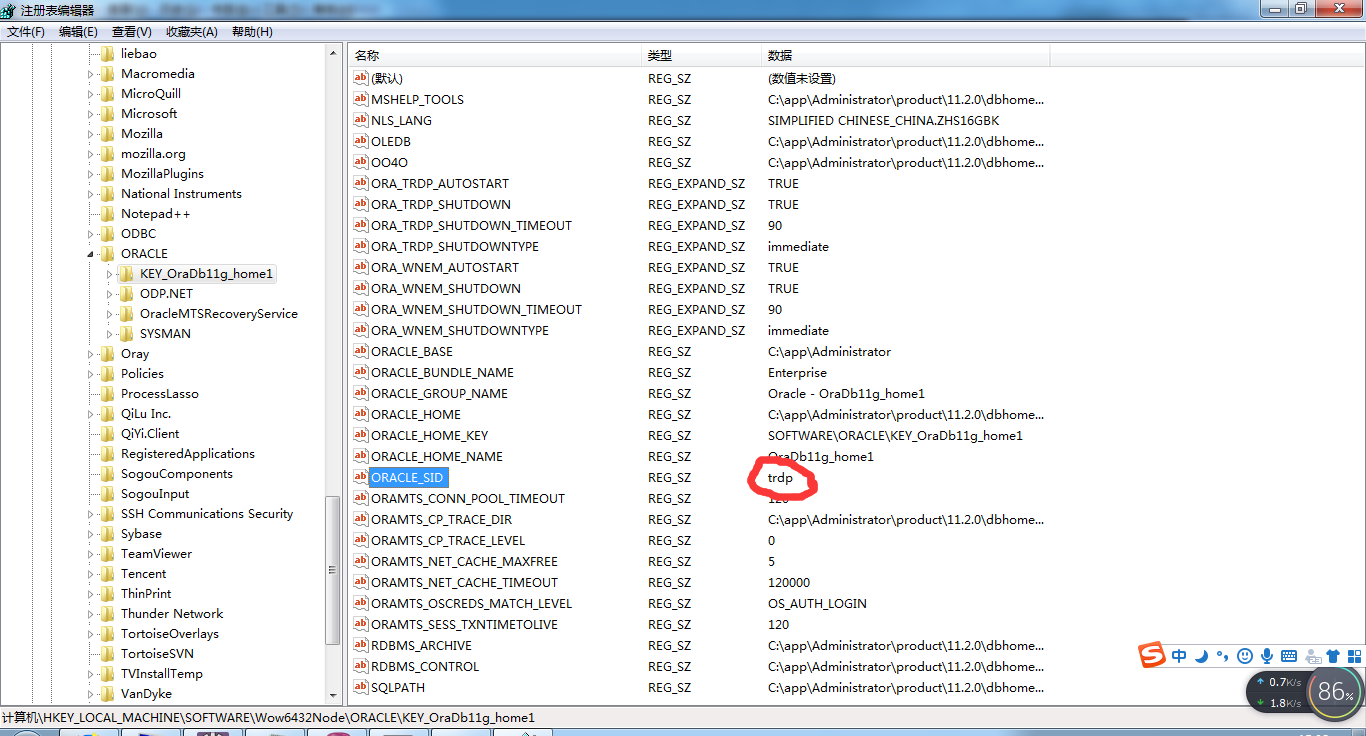This screenshot has height=736, width=1366.
Task: Open the Sogou toolbox grid icon
Action: [x=1354, y=655]
